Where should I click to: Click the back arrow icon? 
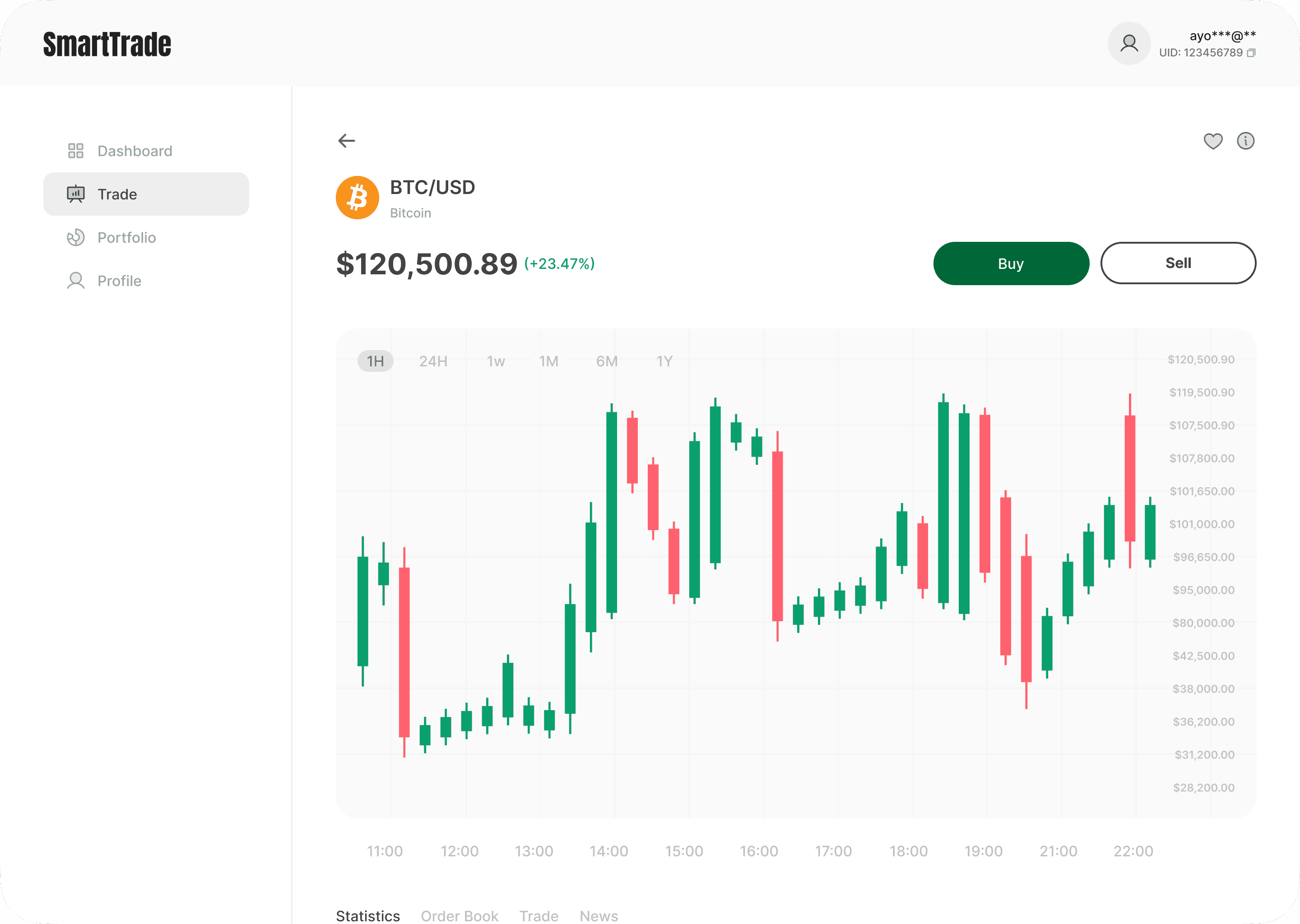tap(346, 140)
